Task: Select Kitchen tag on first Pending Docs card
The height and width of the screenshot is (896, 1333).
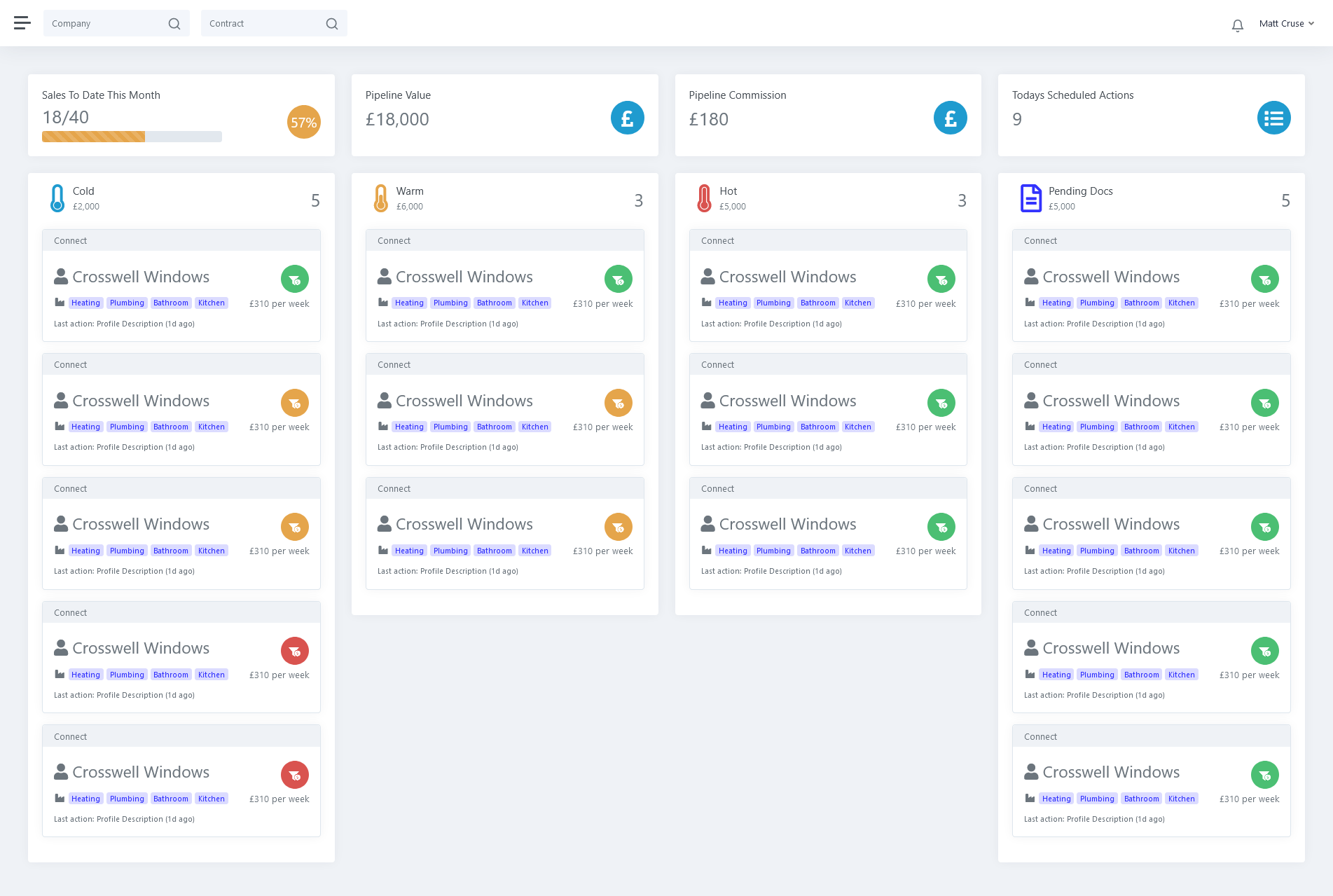Action: (1181, 303)
